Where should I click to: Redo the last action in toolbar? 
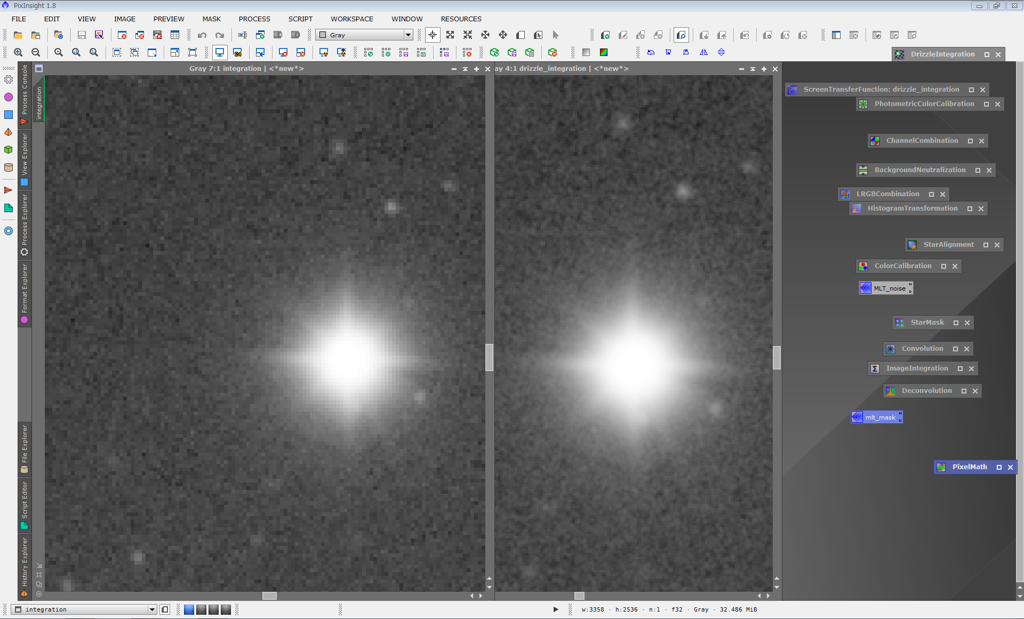tap(220, 35)
